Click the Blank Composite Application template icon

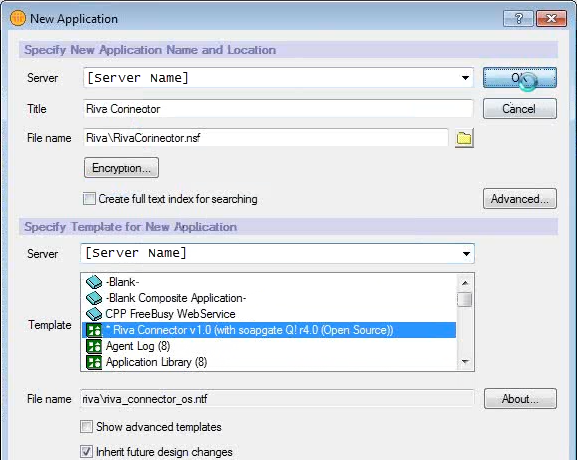[x=94, y=298]
